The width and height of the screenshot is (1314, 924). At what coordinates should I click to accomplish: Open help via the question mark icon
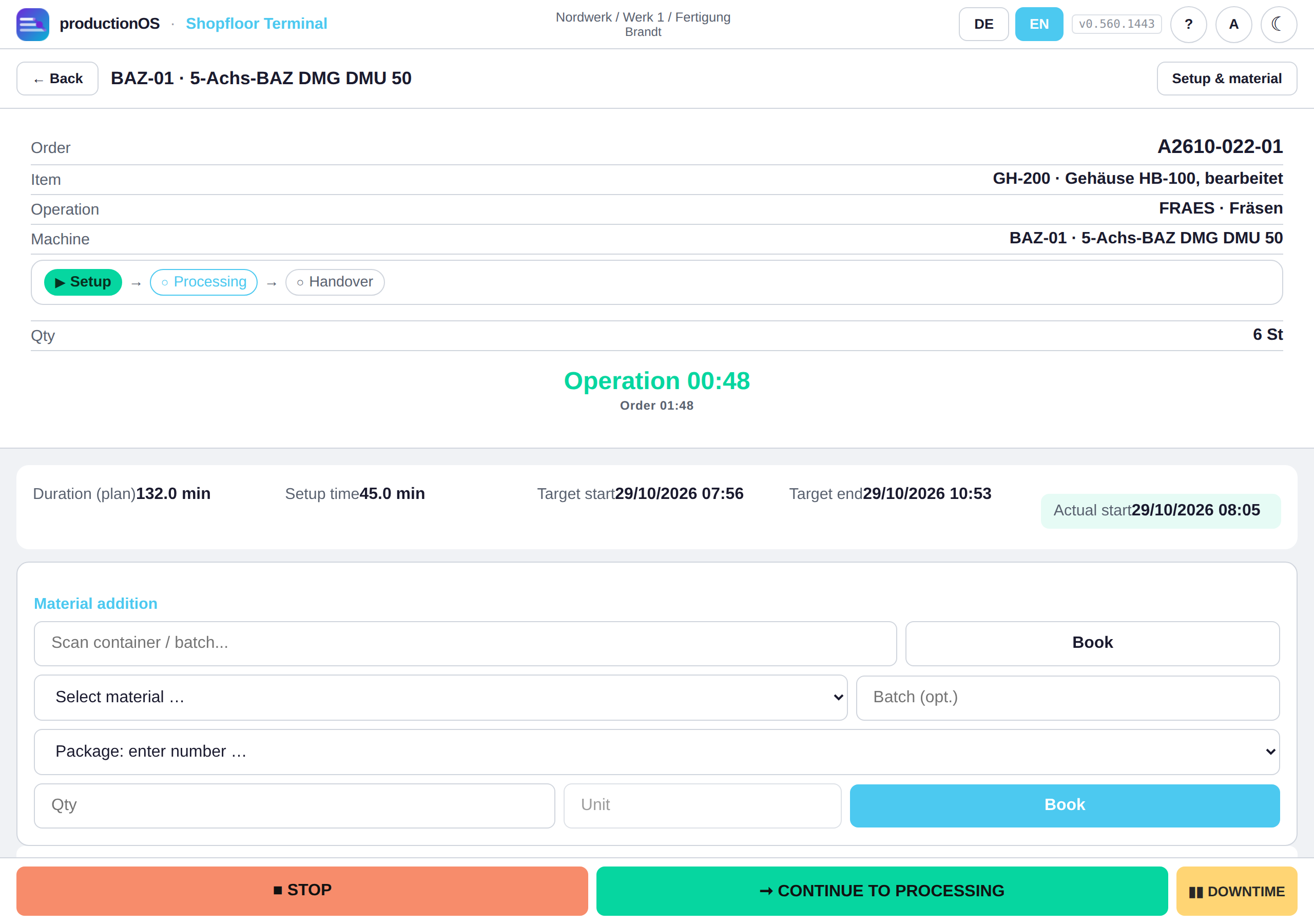[1188, 24]
